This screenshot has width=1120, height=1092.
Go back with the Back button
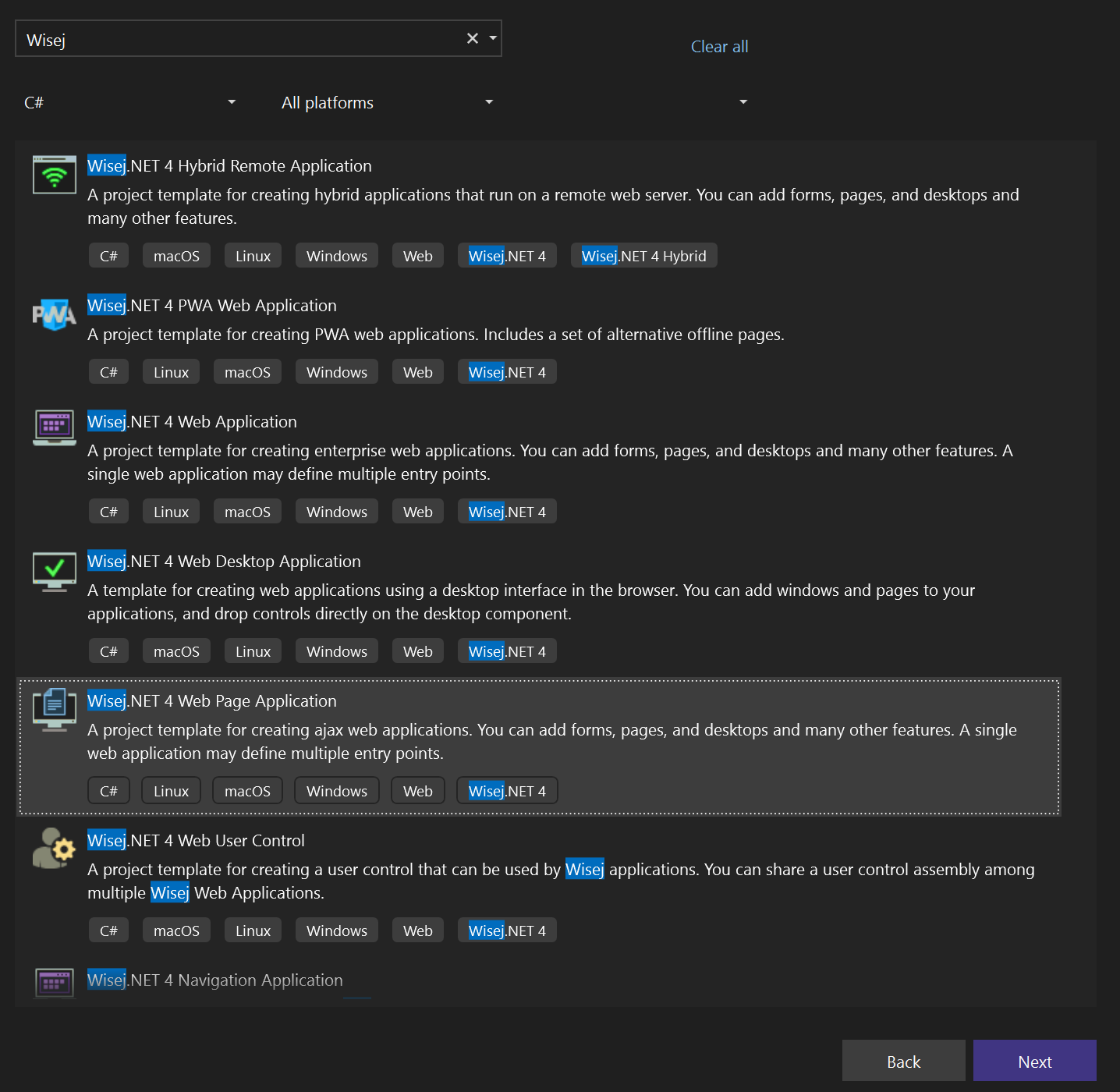point(903,1061)
